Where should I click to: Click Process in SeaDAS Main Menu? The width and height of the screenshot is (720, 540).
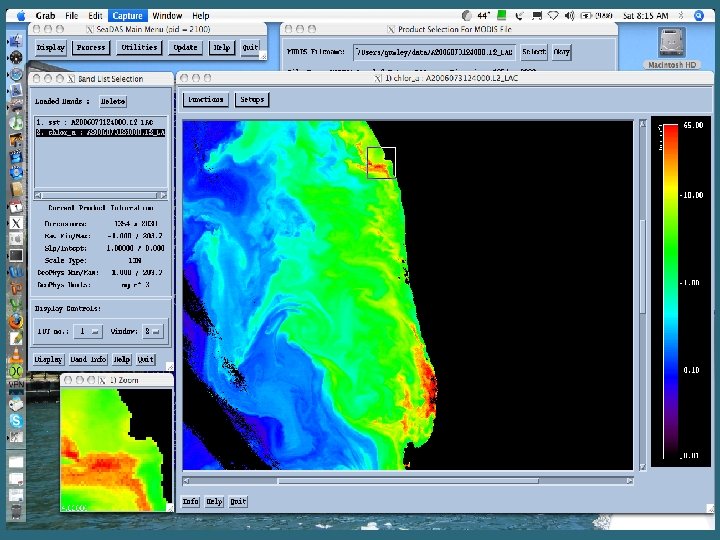91,47
